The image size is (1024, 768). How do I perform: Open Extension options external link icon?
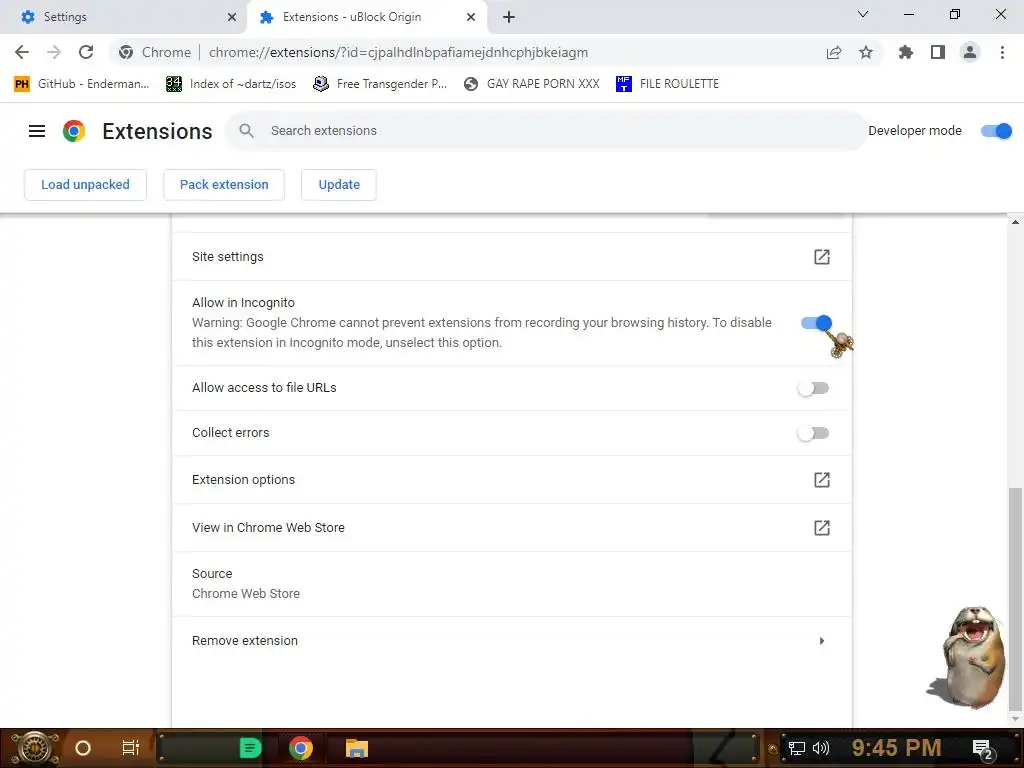click(x=822, y=480)
